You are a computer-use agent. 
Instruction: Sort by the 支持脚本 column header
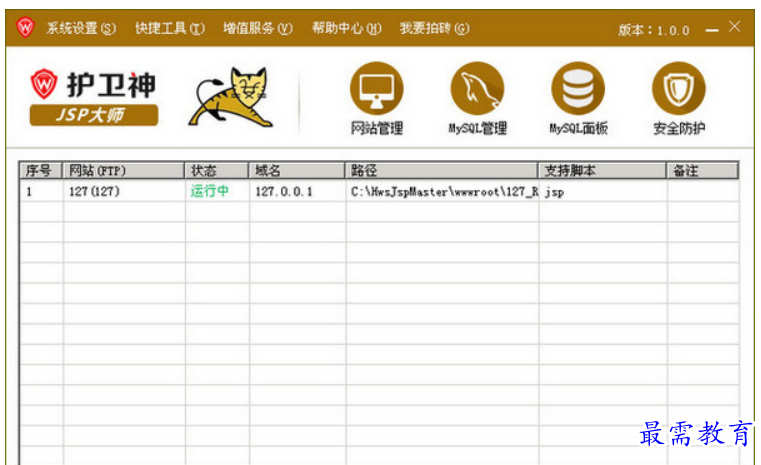tap(602, 170)
